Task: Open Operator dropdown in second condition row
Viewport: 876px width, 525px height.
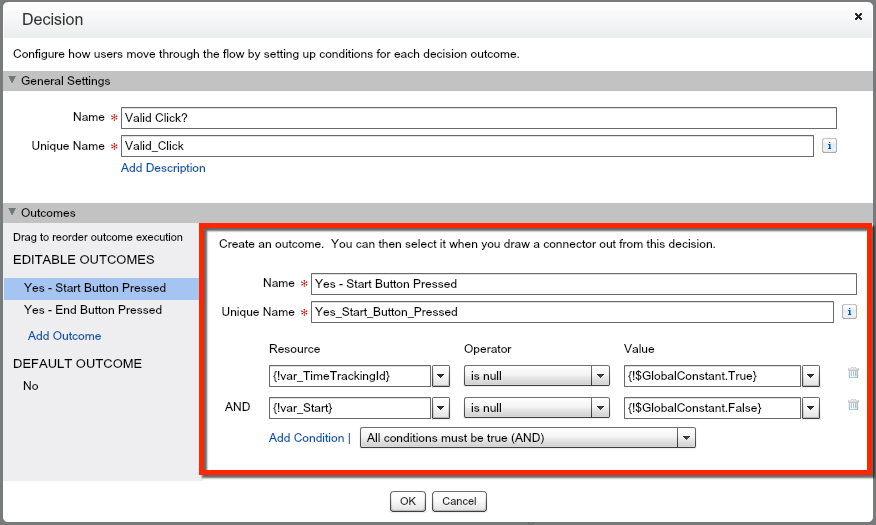Action: (600, 408)
